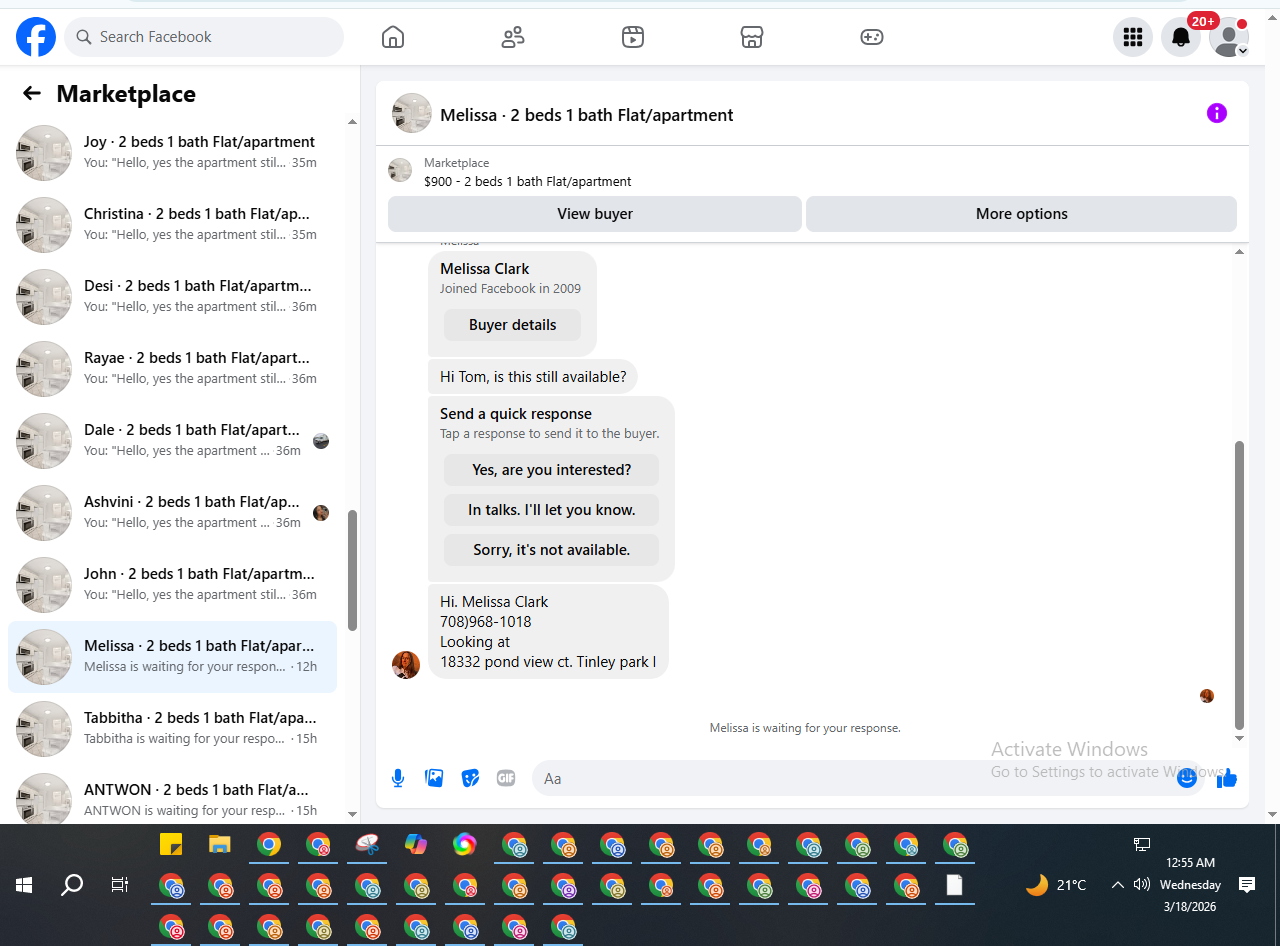Open Windows taskbar search
Image resolution: width=1280 pixels, height=946 pixels.
click(72, 885)
